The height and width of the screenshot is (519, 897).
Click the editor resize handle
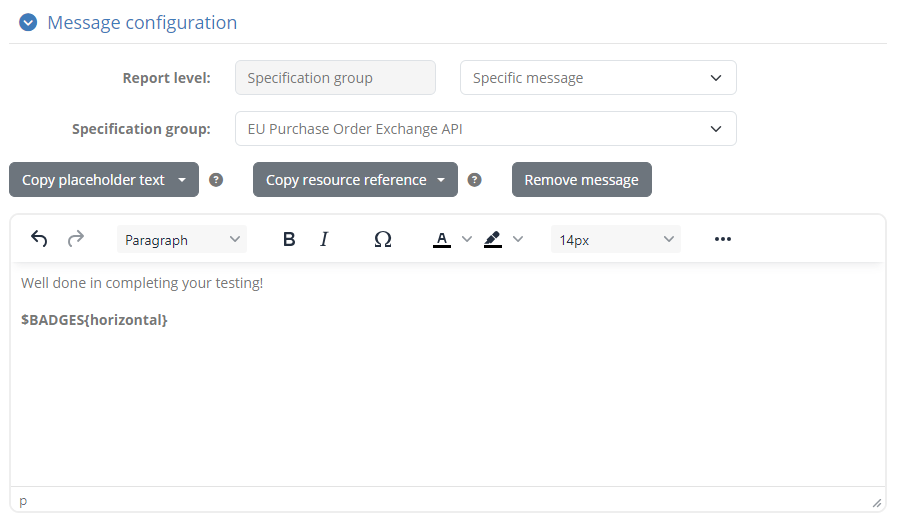tap(876, 503)
